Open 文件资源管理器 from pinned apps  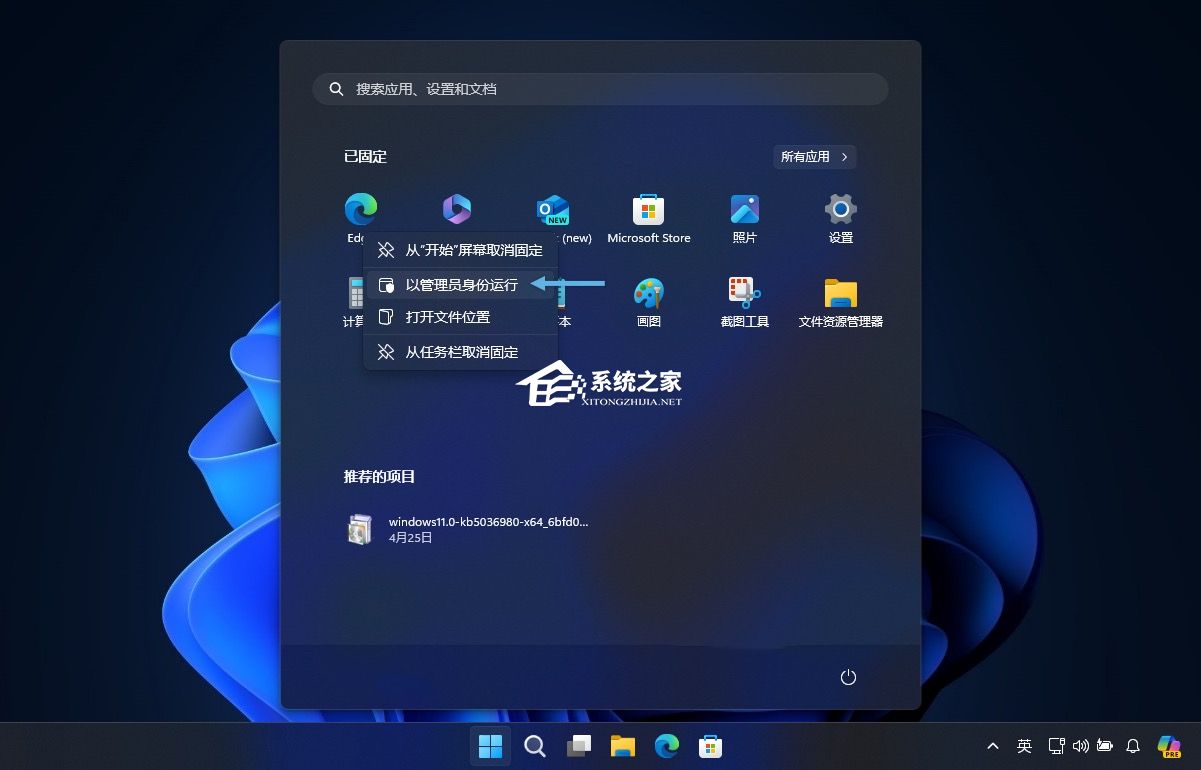click(840, 302)
